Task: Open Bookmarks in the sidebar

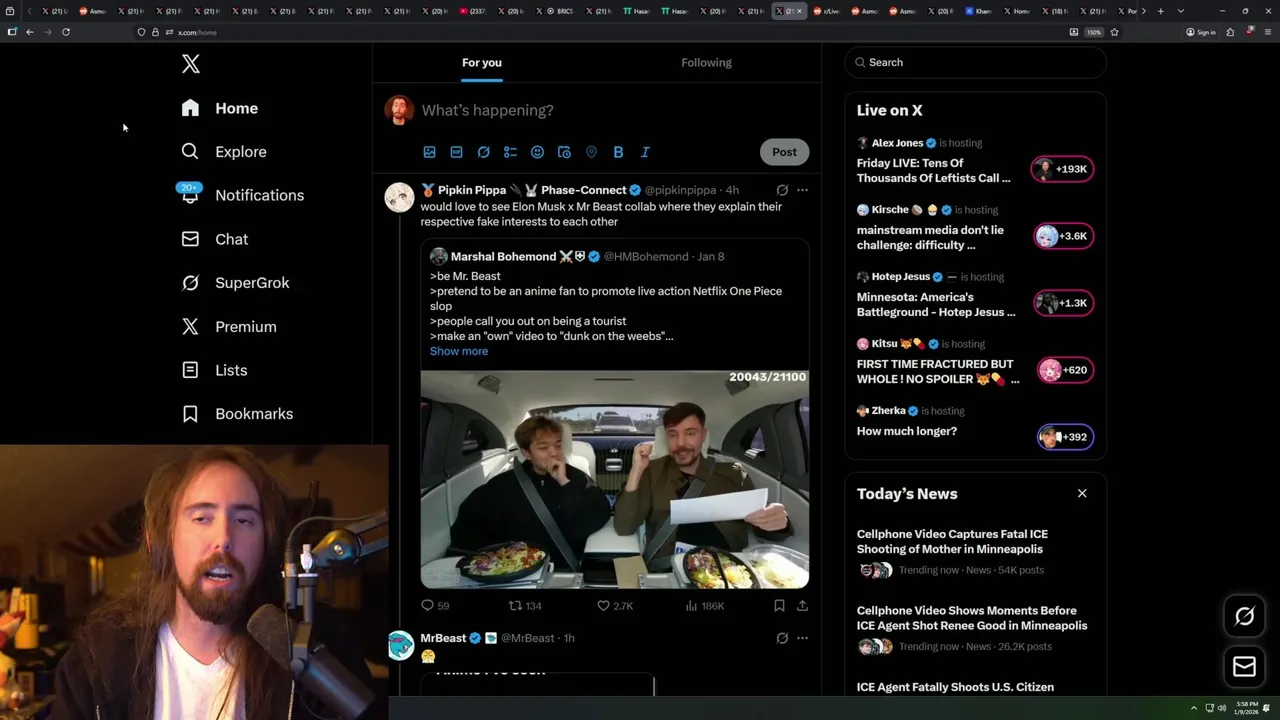Action: 237,414
